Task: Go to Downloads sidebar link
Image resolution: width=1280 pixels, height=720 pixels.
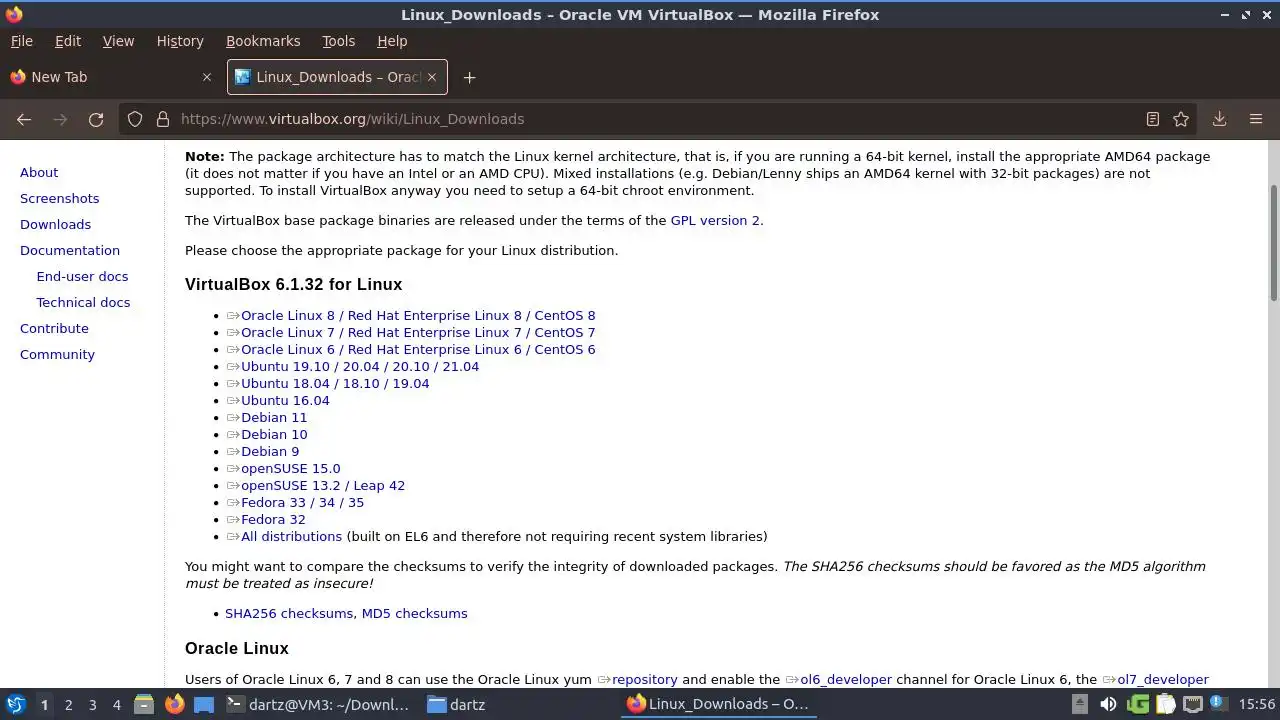Action: click(x=55, y=224)
